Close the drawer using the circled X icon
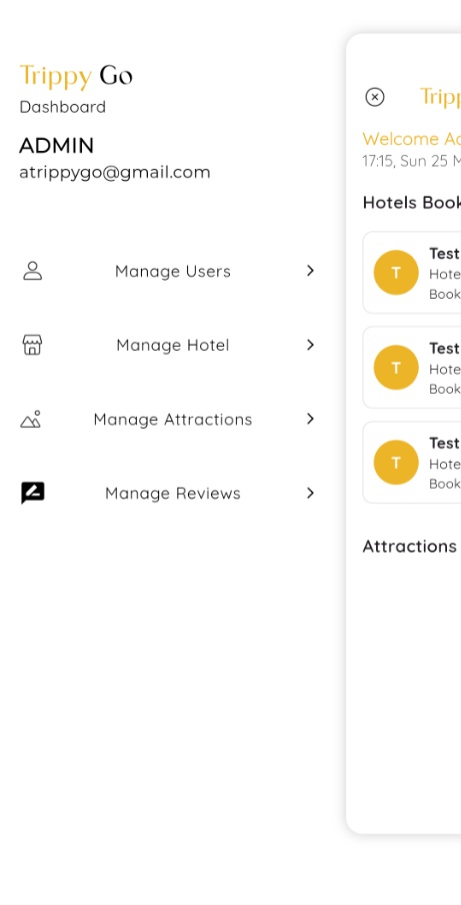 click(375, 97)
